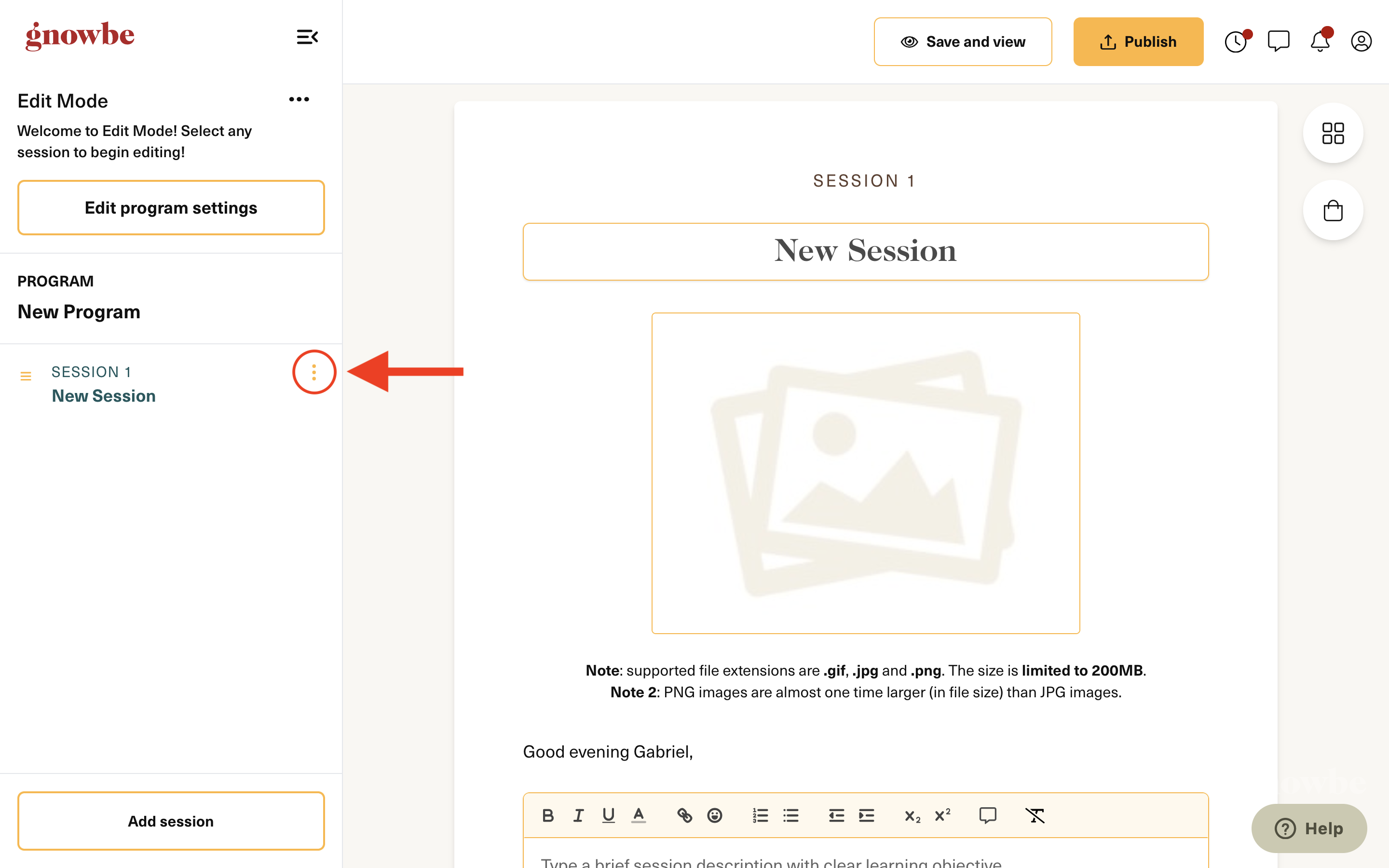This screenshot has width=1389, height=868.
Task: Open the notifications bell
Action: click(1320, 41)
